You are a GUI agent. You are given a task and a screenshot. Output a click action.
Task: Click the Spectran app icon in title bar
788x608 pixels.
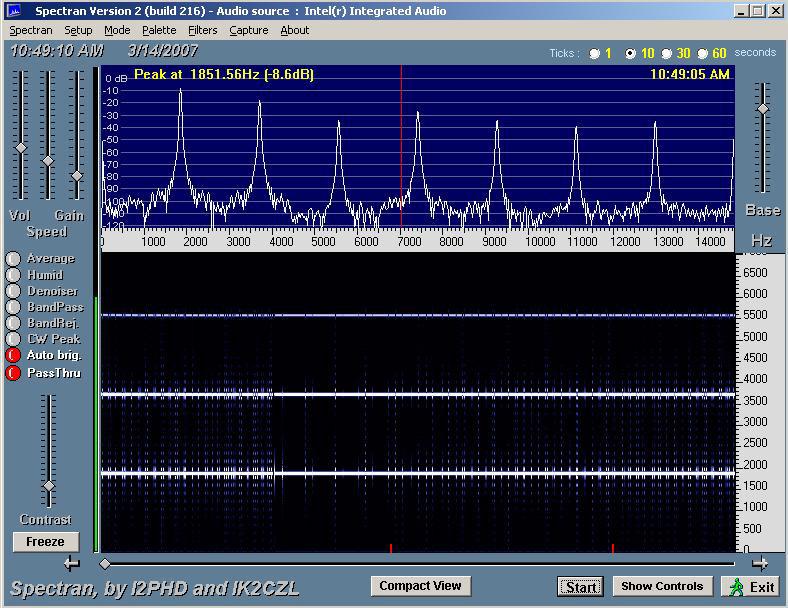click(13, 11)
